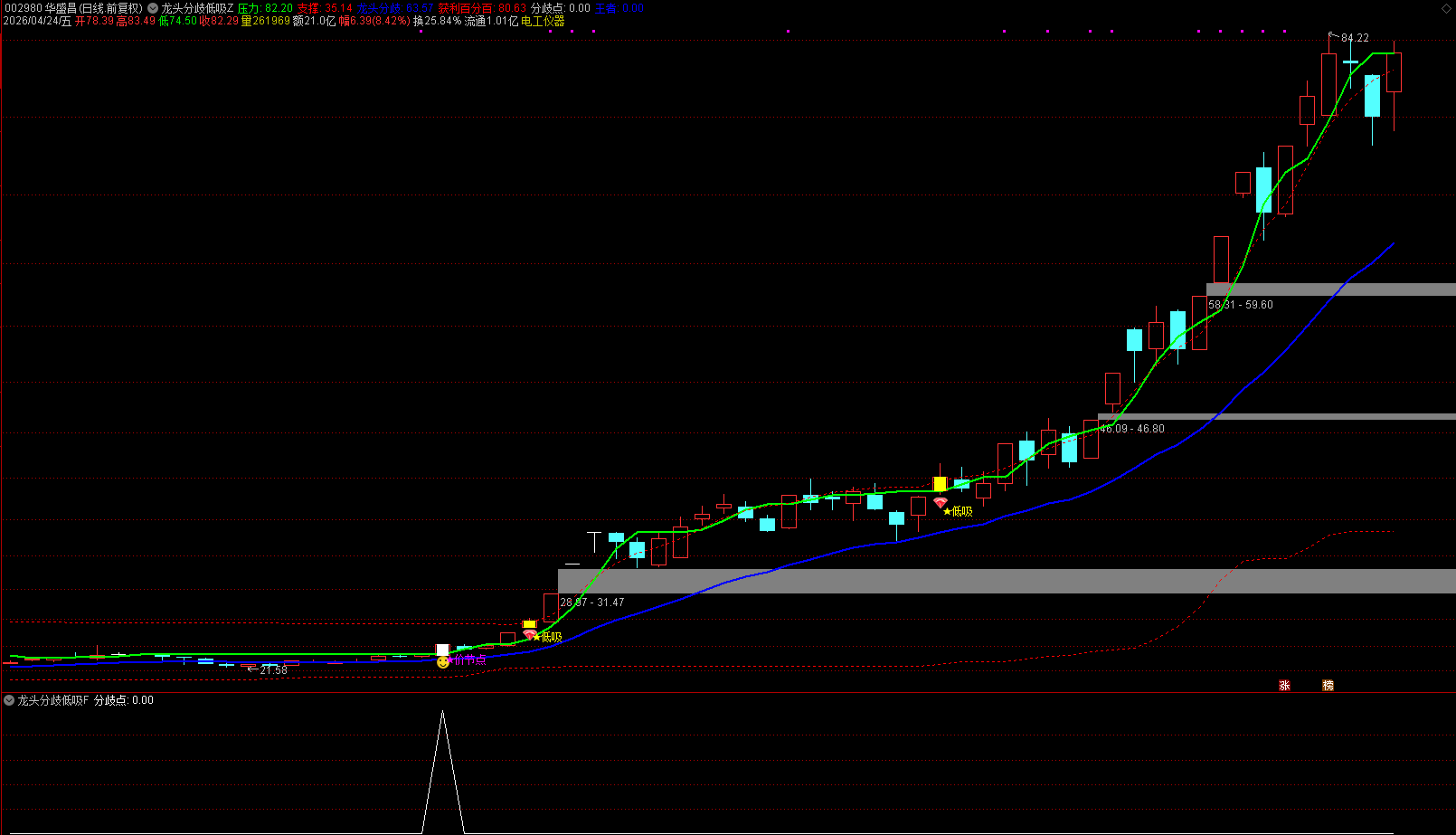
Task: Select the yellow candlestick above first 低吸 marker
Action: (530, 624)
